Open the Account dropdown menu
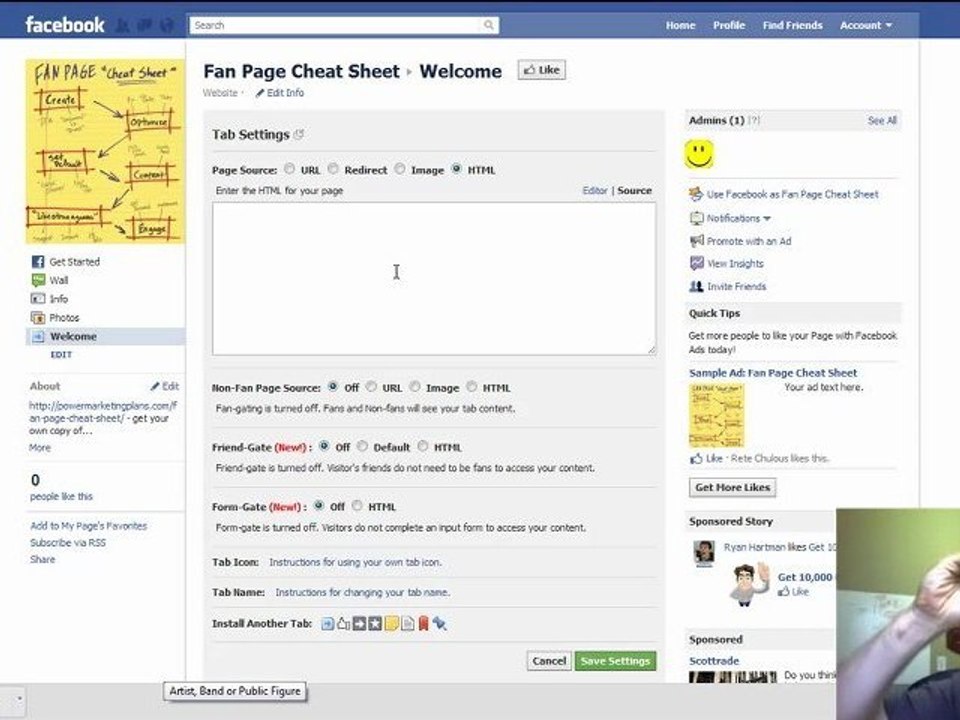Viewport: 960px width, 720px height. tap(866, 25)
